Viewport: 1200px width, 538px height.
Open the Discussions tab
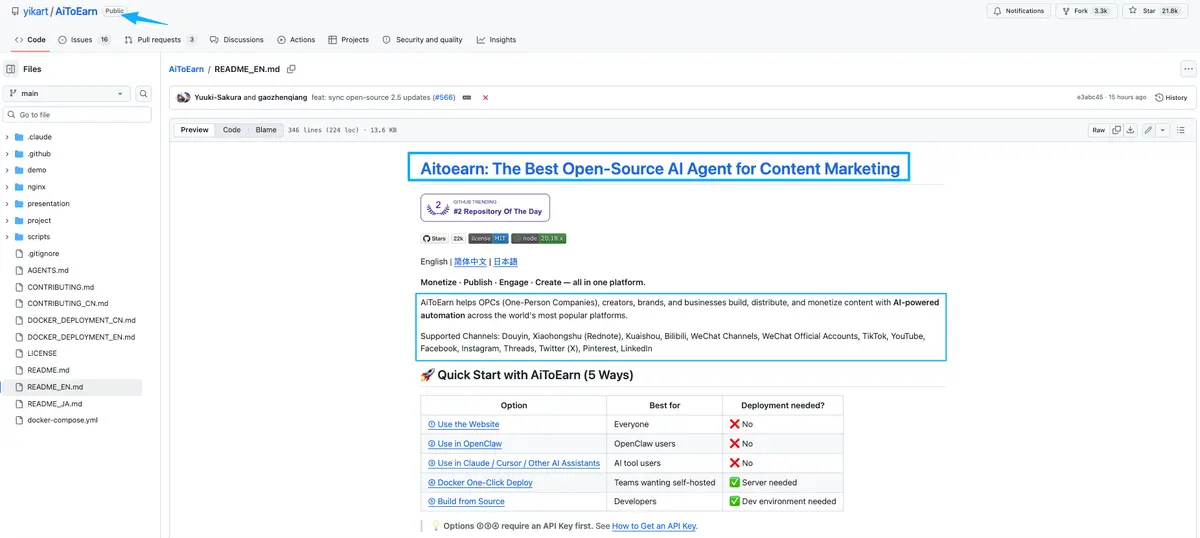(237, 40)
